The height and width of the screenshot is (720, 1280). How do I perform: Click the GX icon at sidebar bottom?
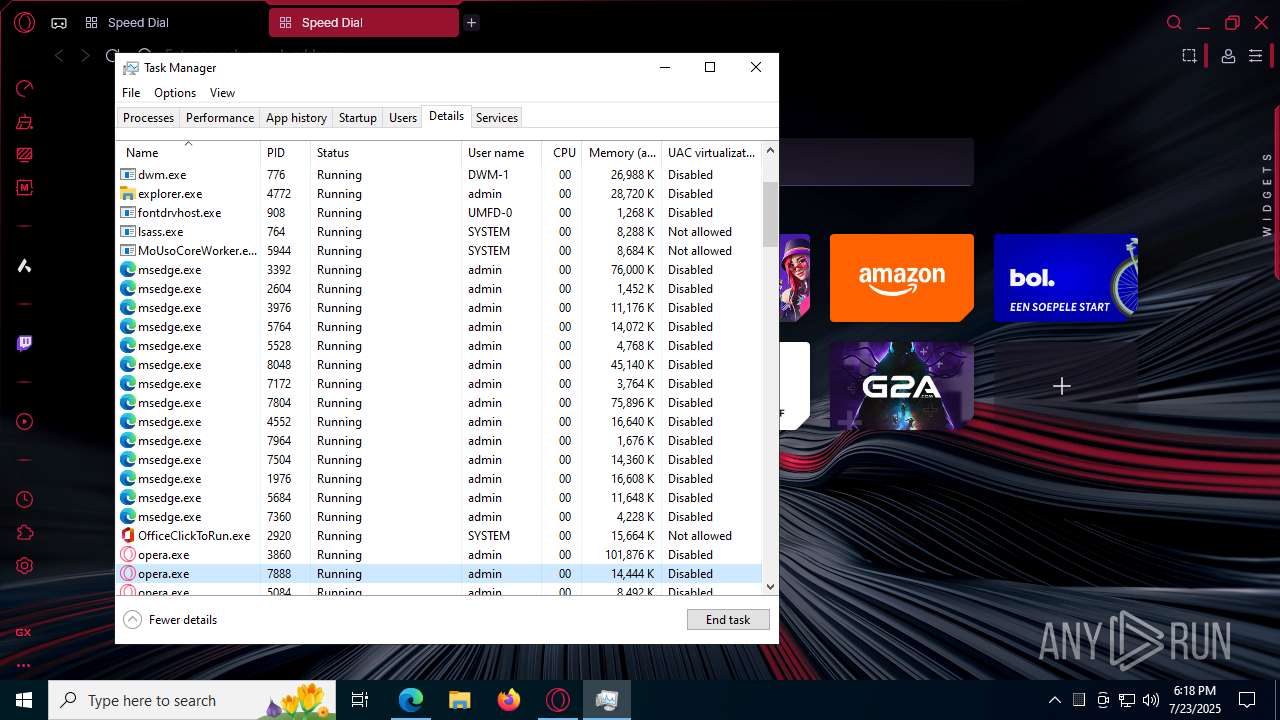[x=24, y=632]
